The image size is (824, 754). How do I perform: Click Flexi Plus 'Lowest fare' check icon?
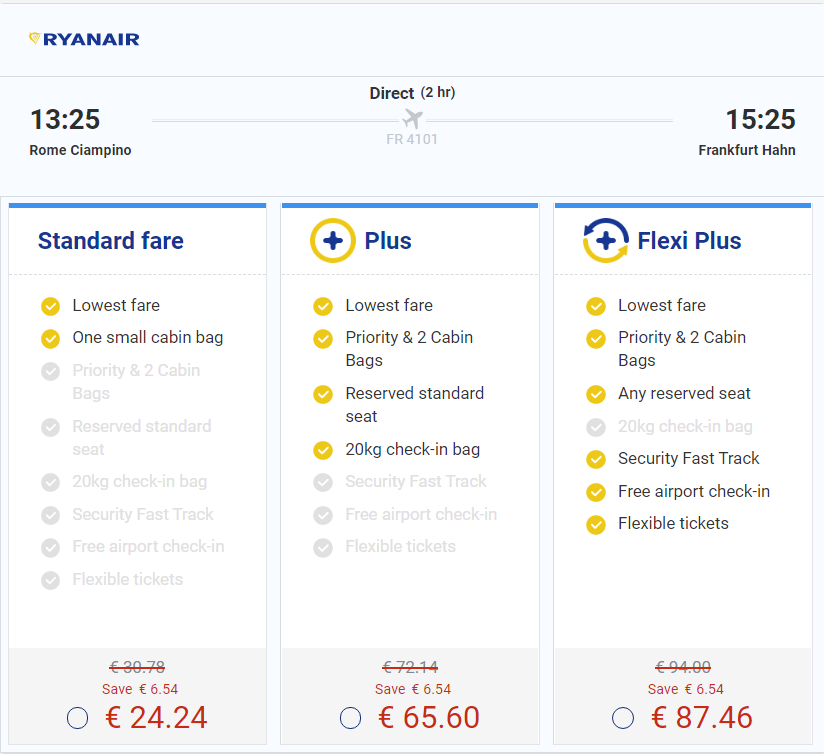coord(595,306)
